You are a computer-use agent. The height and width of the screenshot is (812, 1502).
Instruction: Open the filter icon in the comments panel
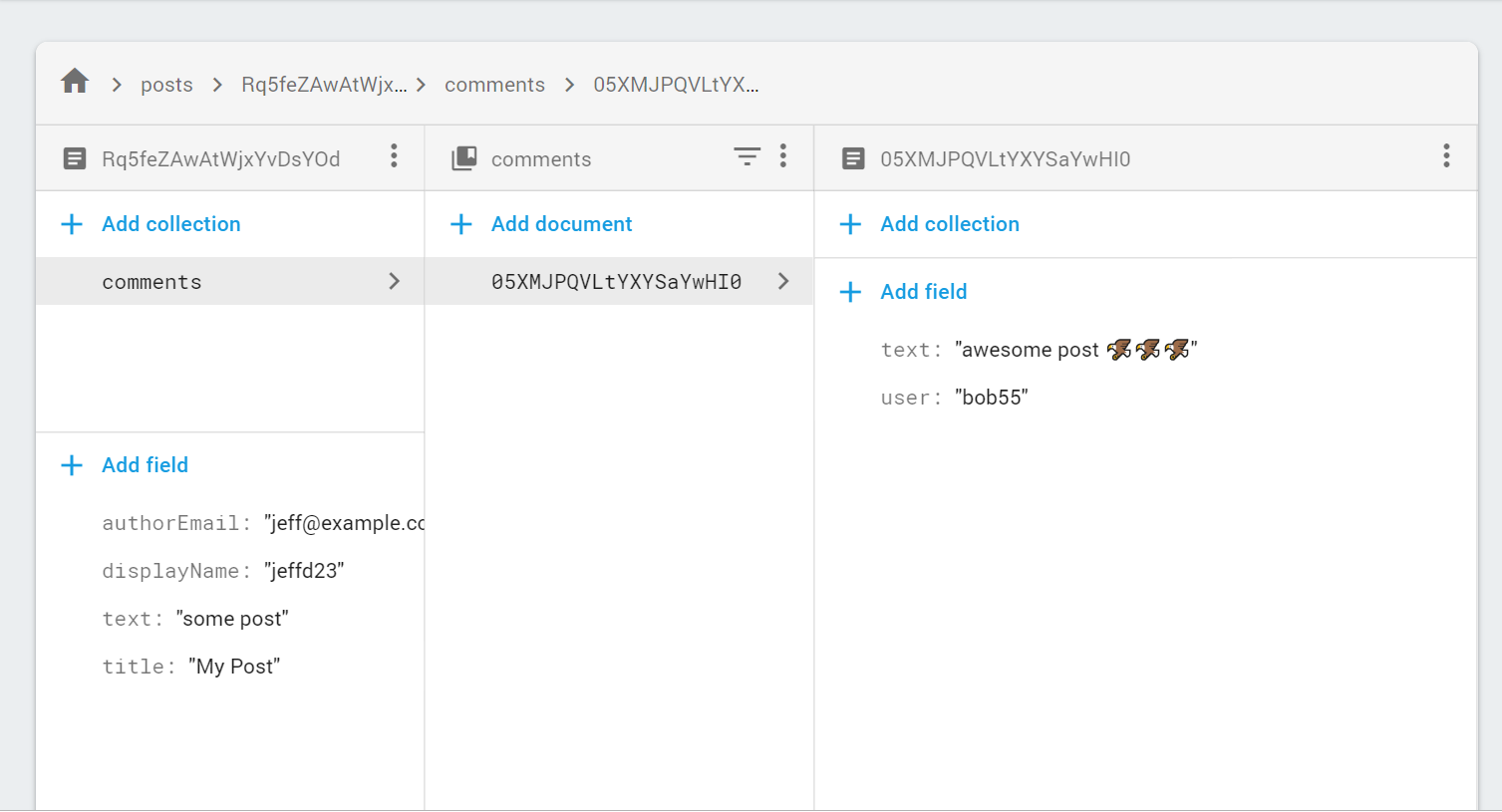pyautogui.click(x=747, y=156)
